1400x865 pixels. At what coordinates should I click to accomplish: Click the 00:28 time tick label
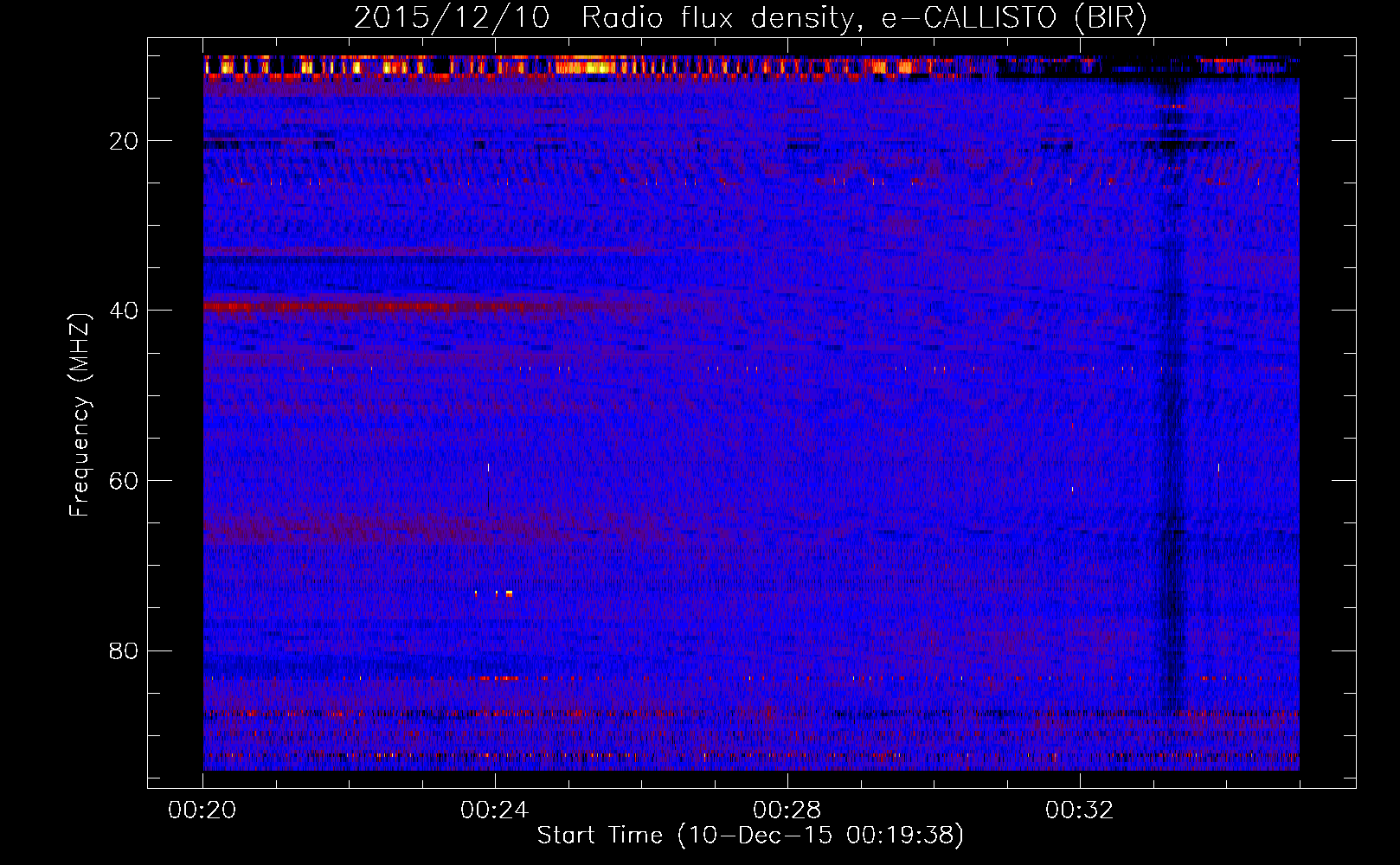click(787, 811)
